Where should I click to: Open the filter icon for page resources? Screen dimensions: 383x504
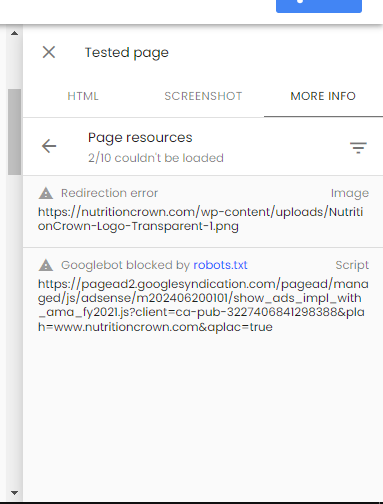[x=358, y=148]
